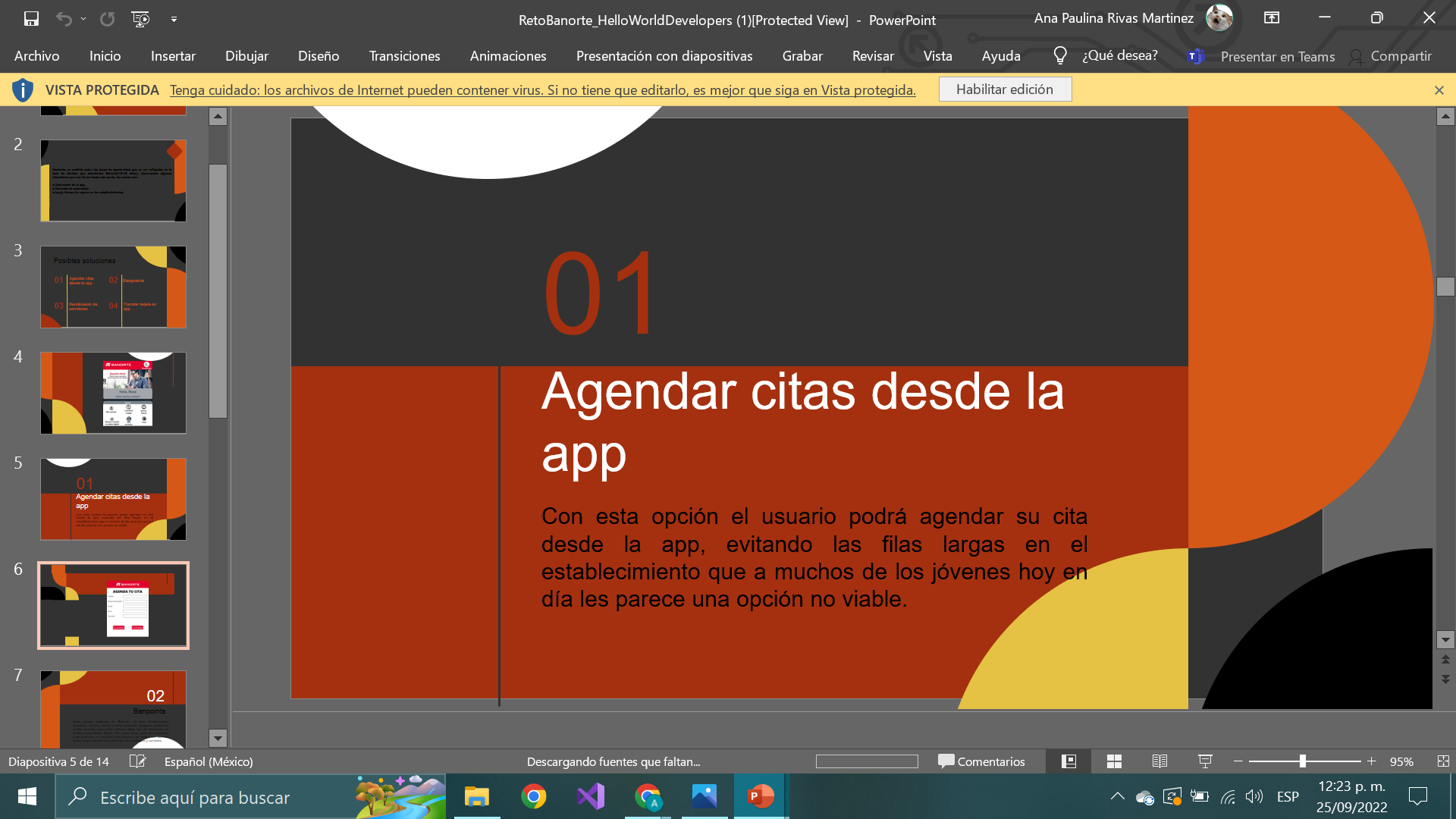Image resolution: width=1456 pixels, height=819 pixels.
Task: Switch to Slide Sorter view
Action: [x=1114, y=761]
